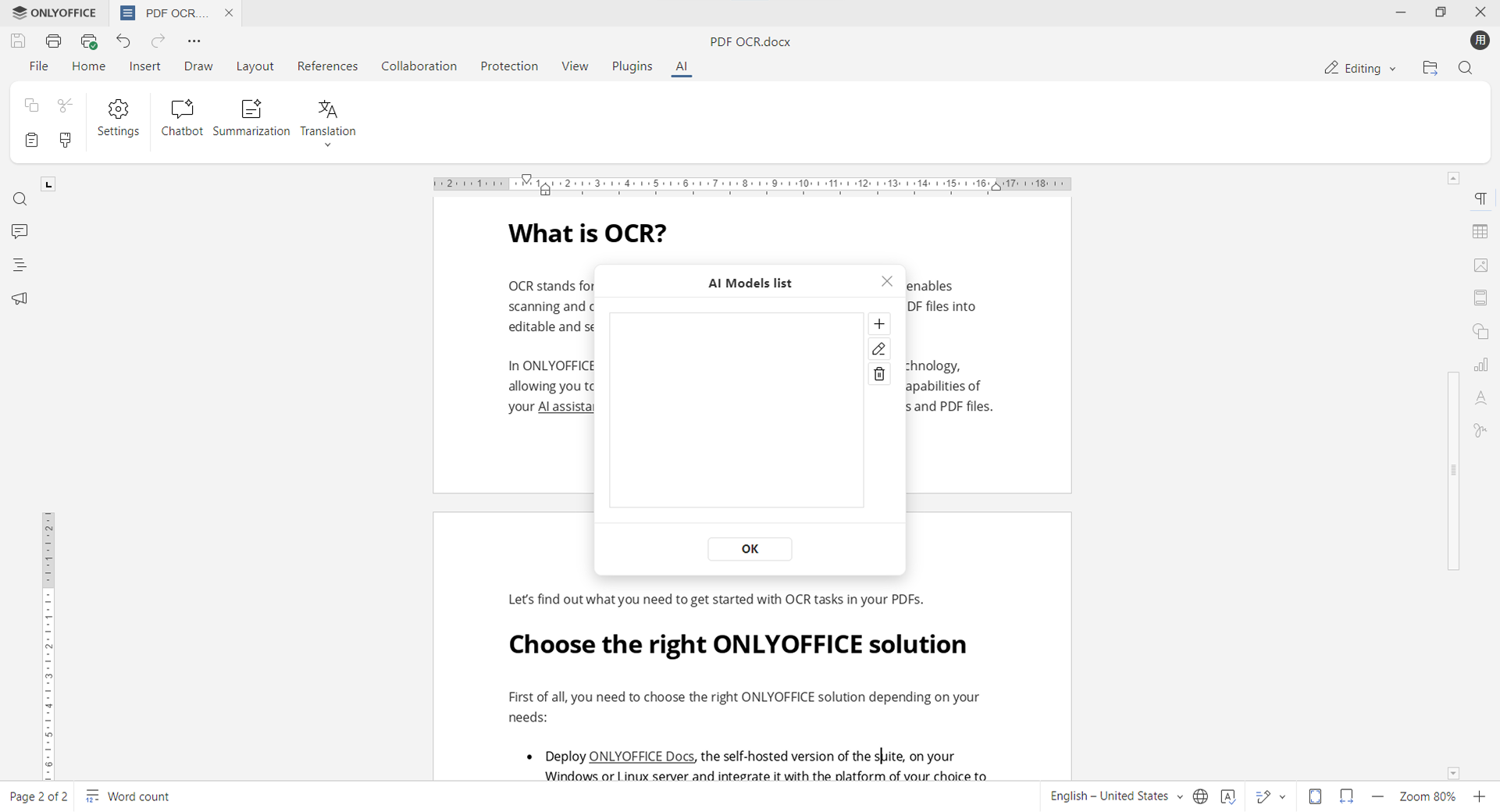Open Image settings in right sidebar
Viewport: 1500px width, 812px height.
pyautogui.click(x=1480, y=265)
